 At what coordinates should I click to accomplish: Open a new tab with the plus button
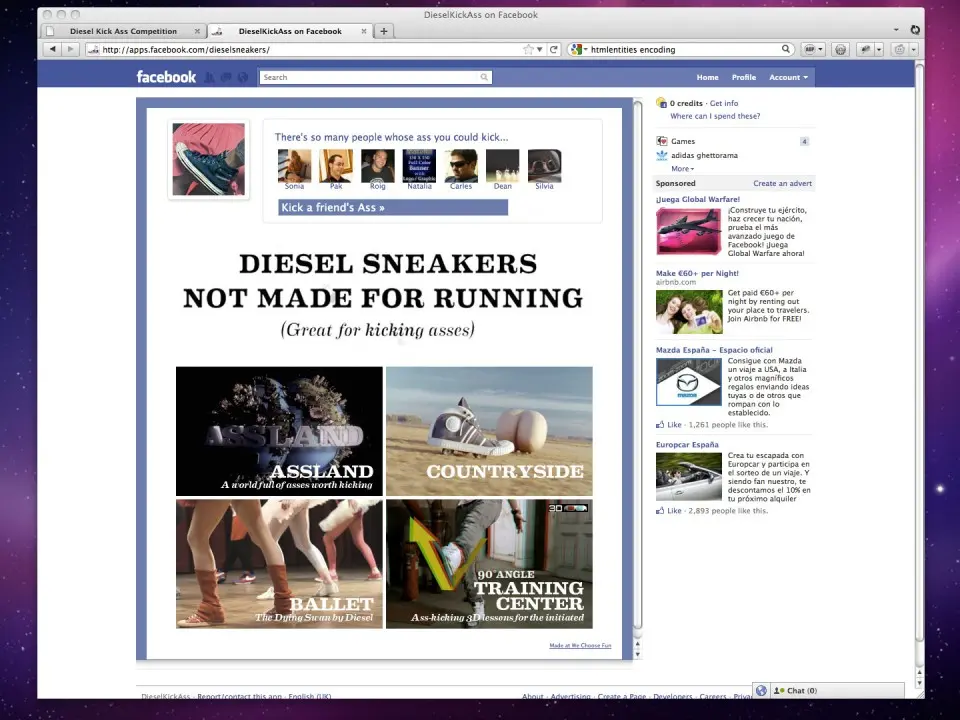pos(384,31)
